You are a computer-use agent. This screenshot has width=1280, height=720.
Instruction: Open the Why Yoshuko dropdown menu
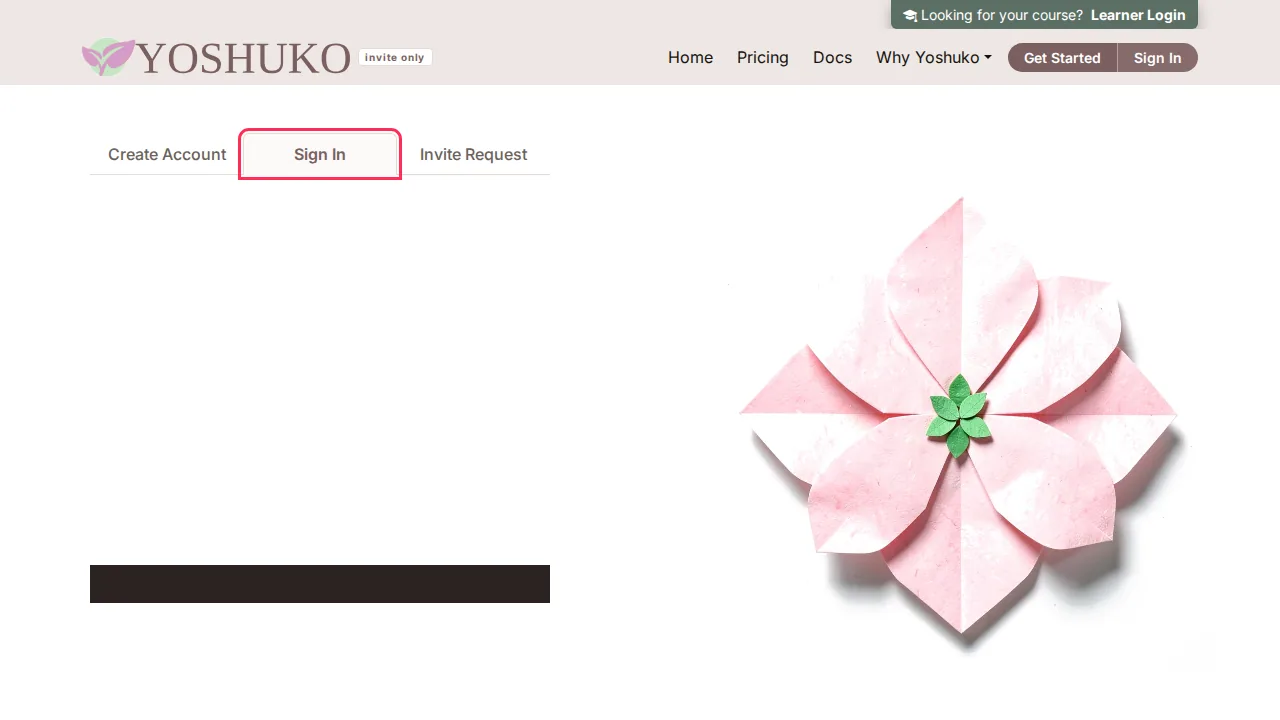click(x=933, y=57)
